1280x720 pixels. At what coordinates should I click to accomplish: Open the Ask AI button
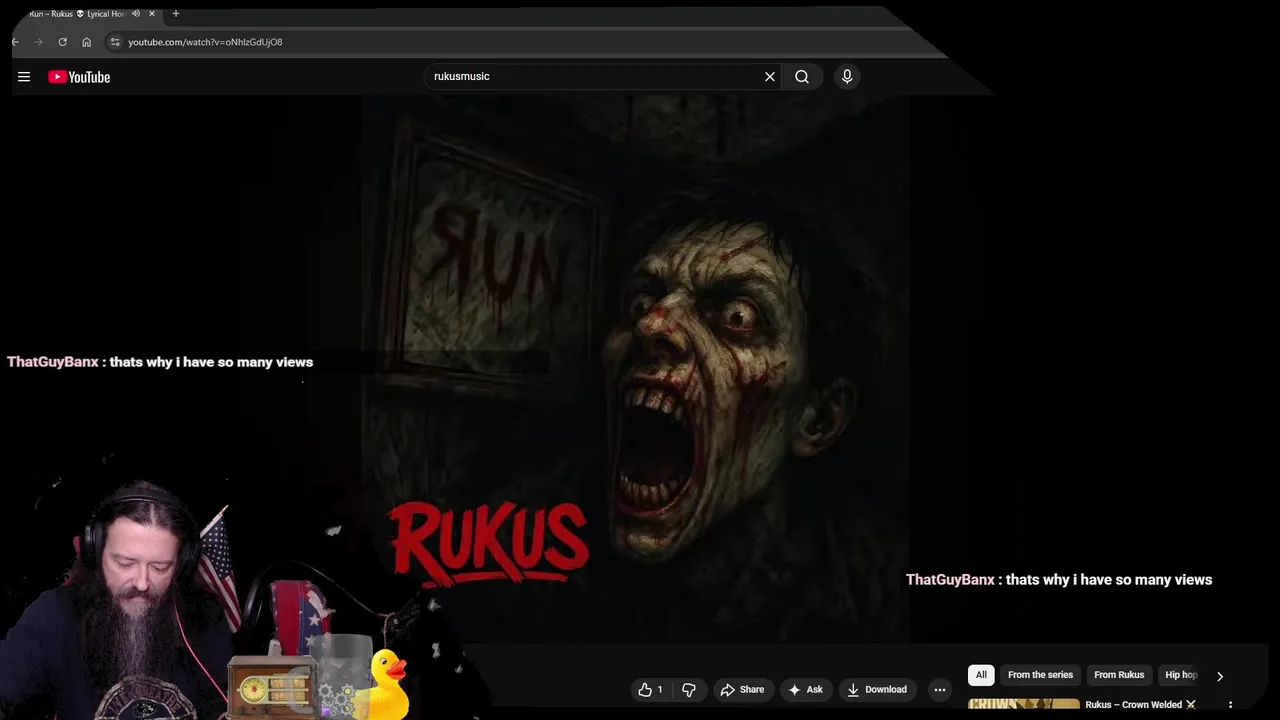tap(805, 689)
